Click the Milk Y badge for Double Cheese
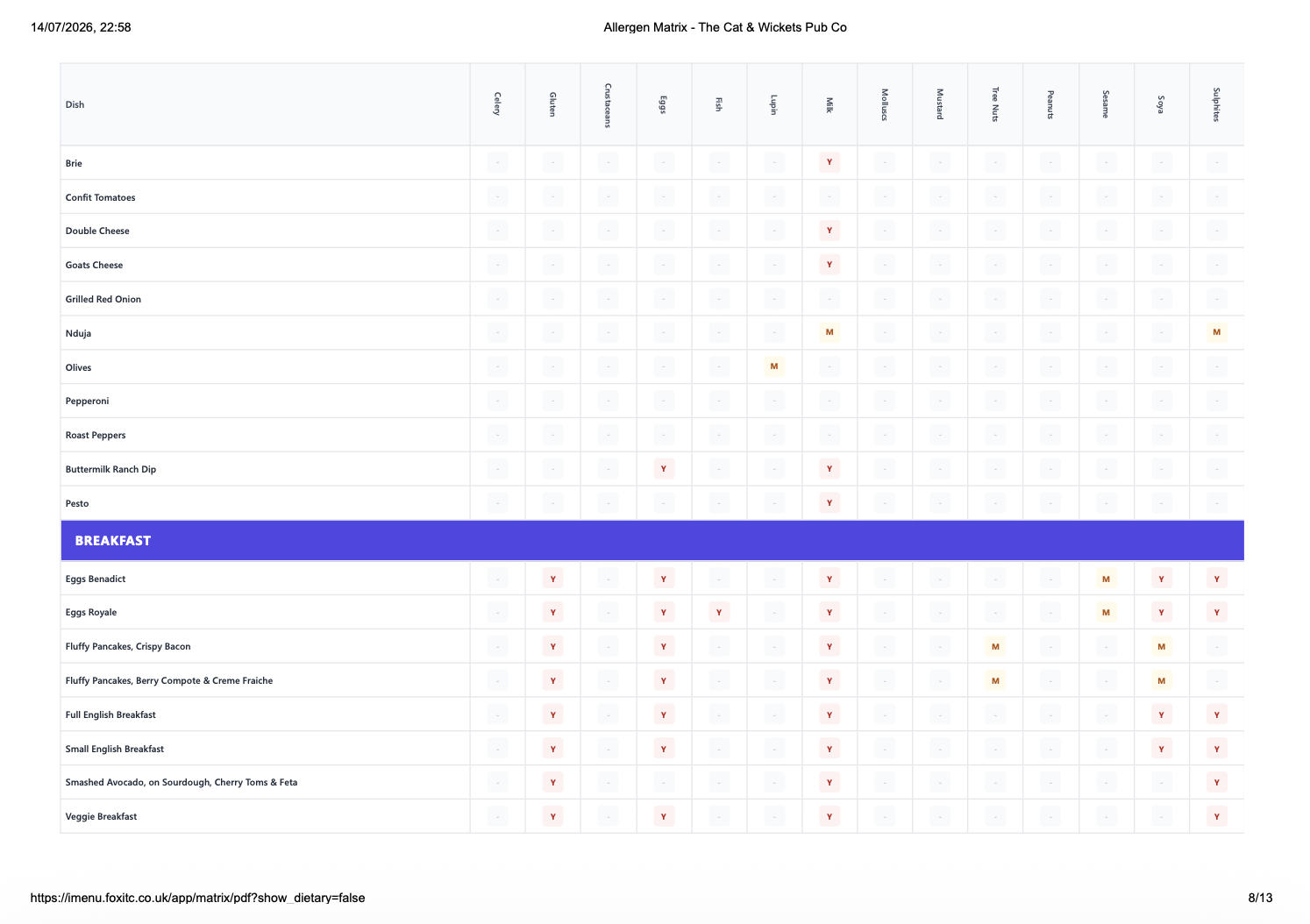This screenshot has height=924, width=1310. (x=829, y=231)
